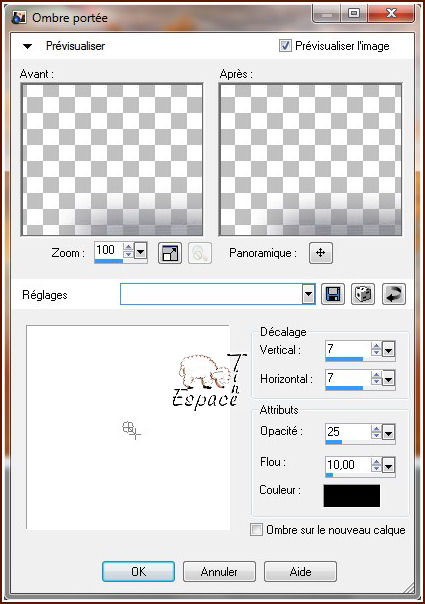Open the Opacité dropdown arrow
Screen dimensions: 425x604
click(x=388, y=433)
